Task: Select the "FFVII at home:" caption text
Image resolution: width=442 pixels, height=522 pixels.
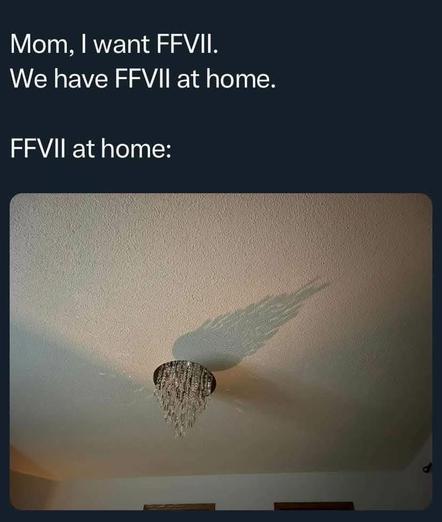Action: tap(91, 148)
